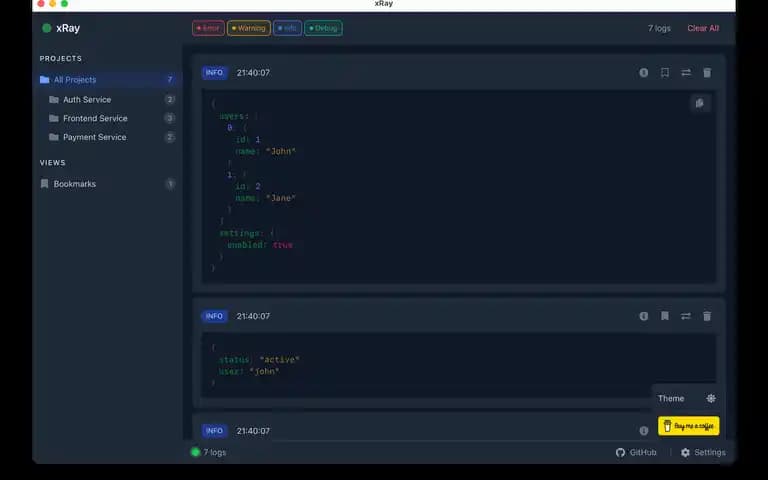This screenshot has height=480, width=768.
Task: Click the green xRay logo dot
Action: (x=47, y=28)
